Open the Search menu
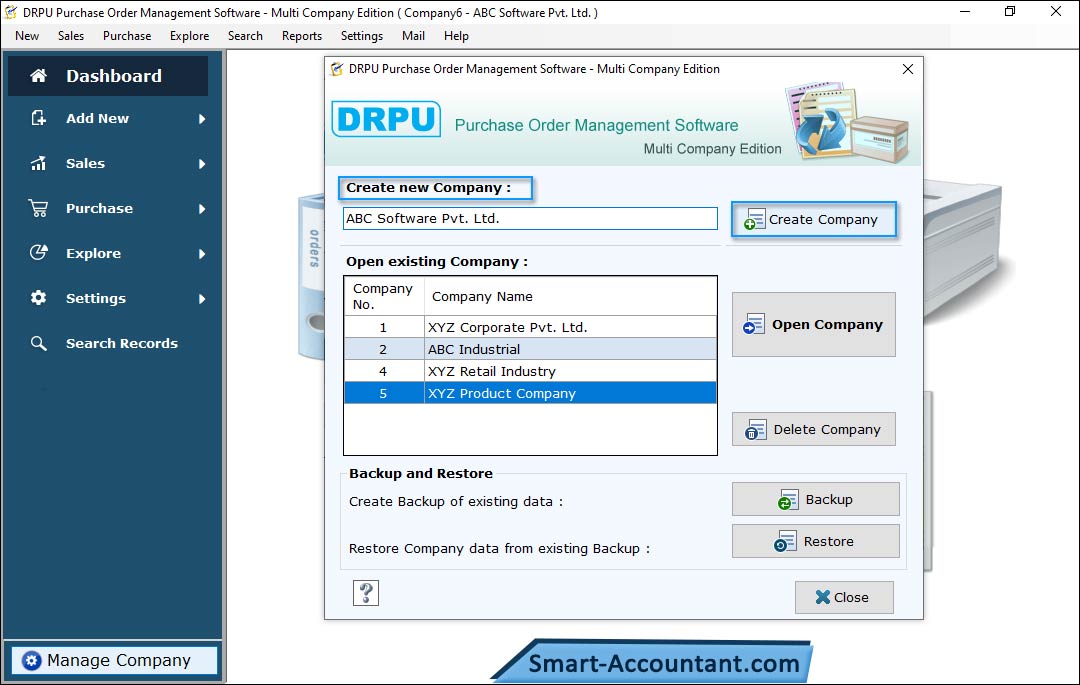 (x=245, y=36)
